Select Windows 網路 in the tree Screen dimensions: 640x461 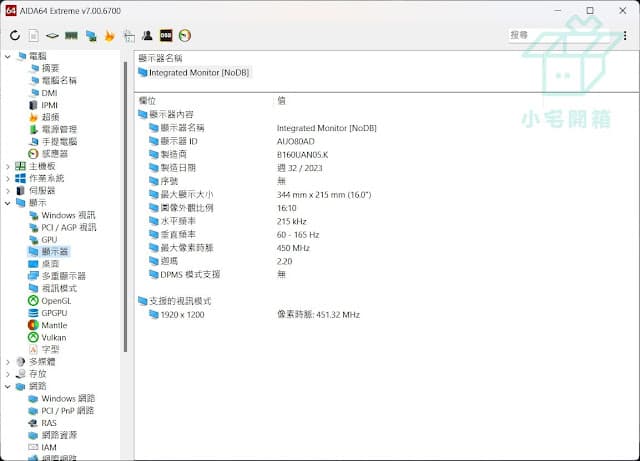tap(68, 399)
